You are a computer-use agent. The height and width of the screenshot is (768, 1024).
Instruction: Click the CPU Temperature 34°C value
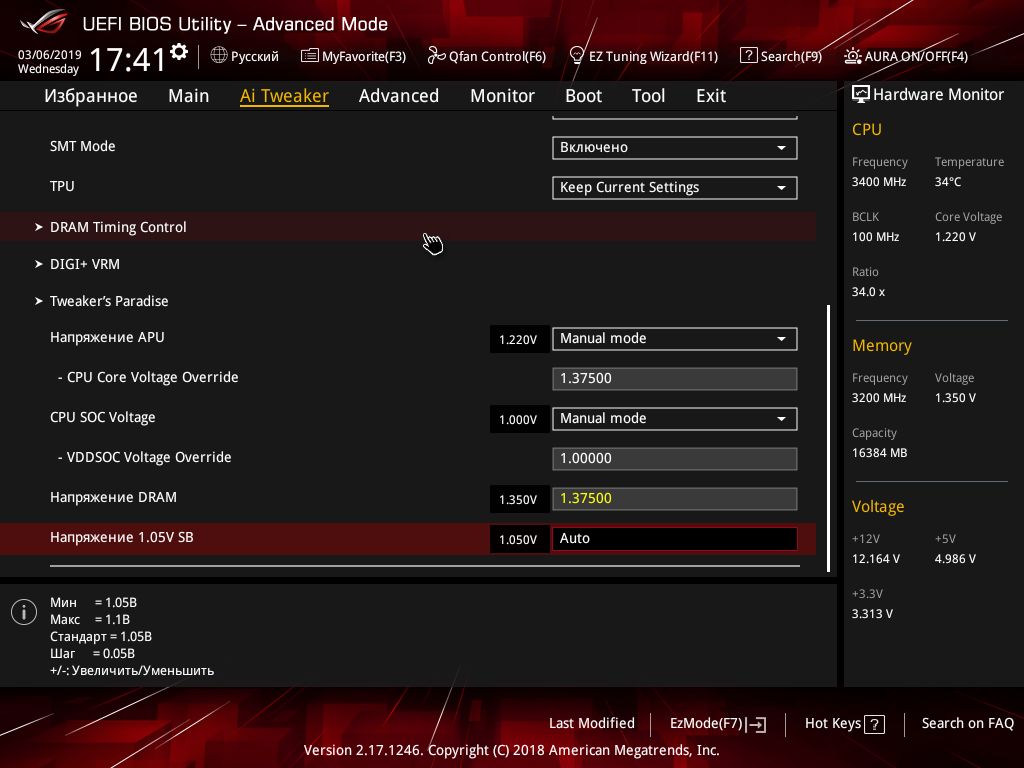[948, 182]
